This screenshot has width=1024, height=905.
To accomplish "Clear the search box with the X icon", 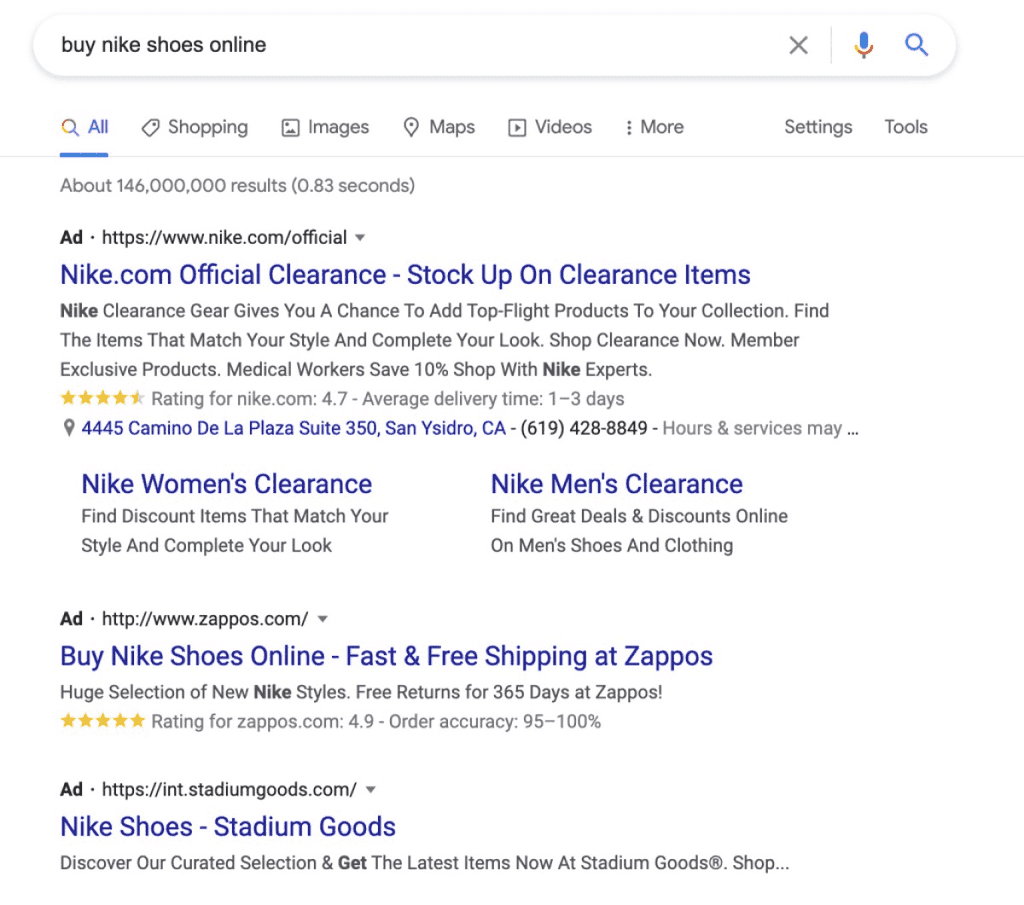I will 798,45.
